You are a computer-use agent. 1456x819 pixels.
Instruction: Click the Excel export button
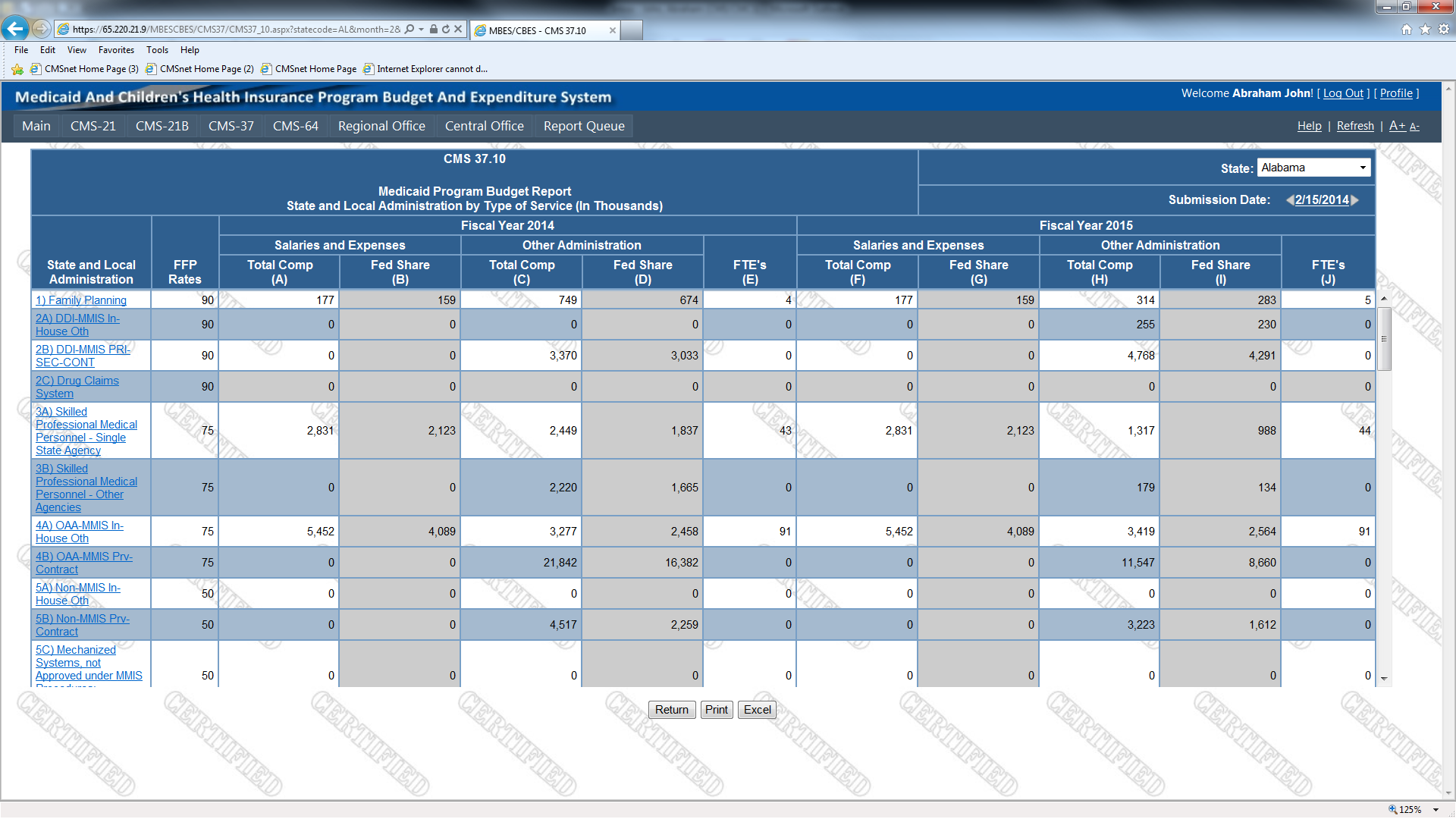[x=757, y=710]
